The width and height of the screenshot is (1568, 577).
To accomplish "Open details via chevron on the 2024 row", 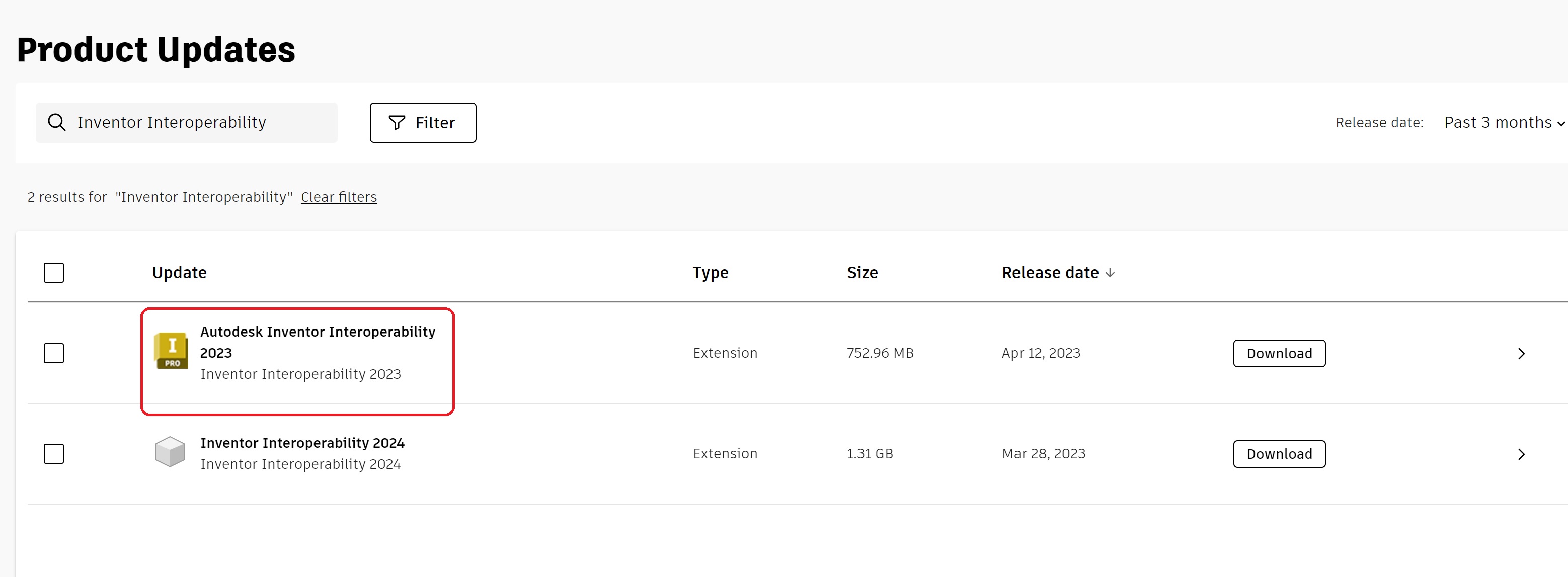I will pyautogui.click(x=1522, y=453).
